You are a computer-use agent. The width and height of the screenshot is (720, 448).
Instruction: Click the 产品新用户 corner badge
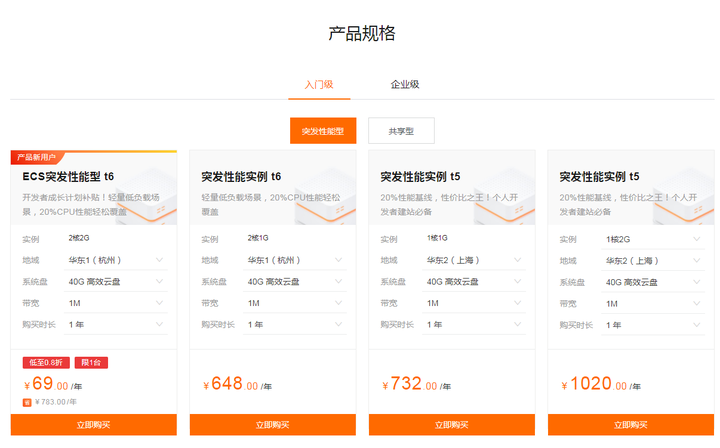pos(36,157)
